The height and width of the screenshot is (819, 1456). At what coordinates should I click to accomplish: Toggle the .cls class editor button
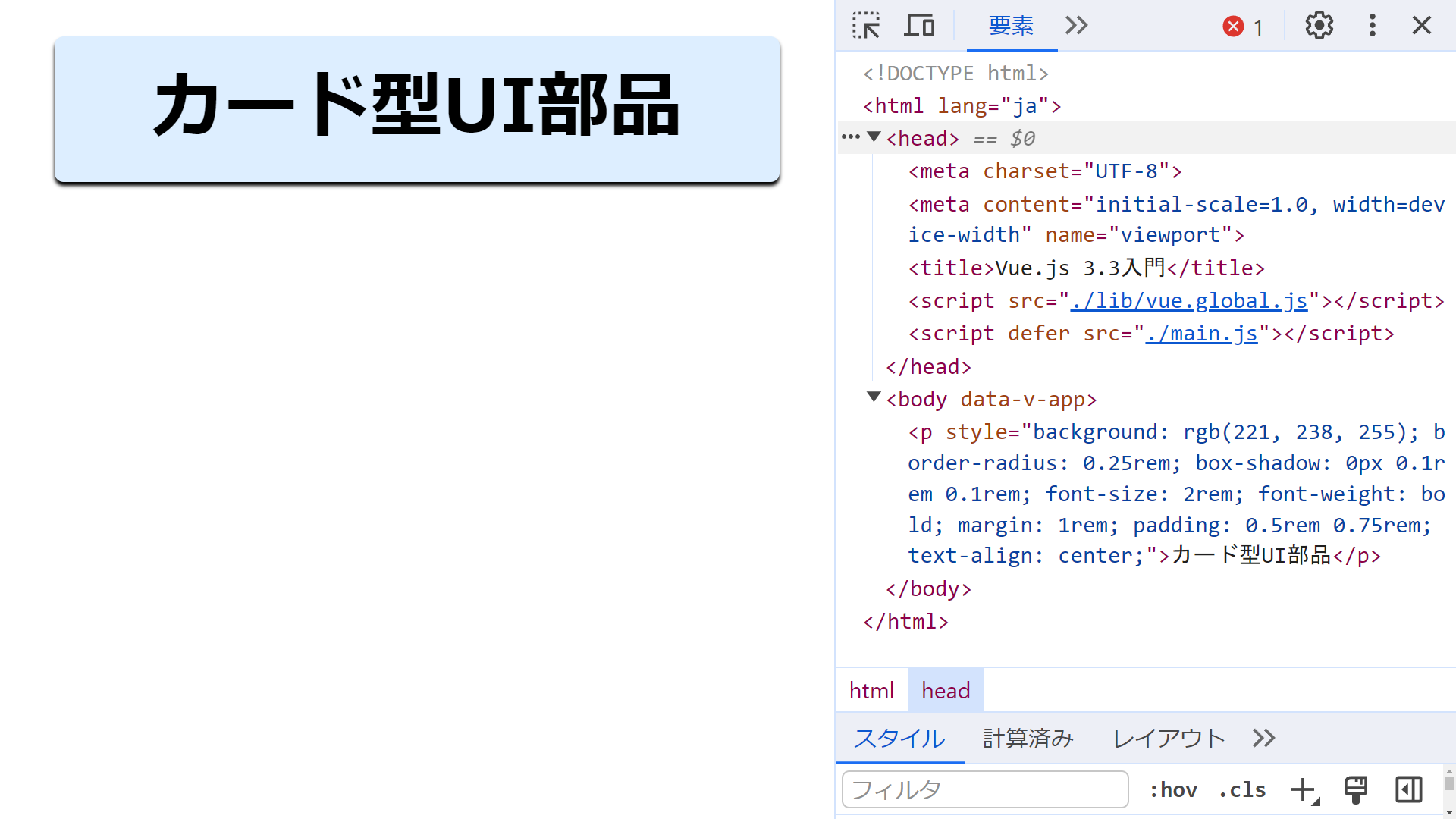1242,790
